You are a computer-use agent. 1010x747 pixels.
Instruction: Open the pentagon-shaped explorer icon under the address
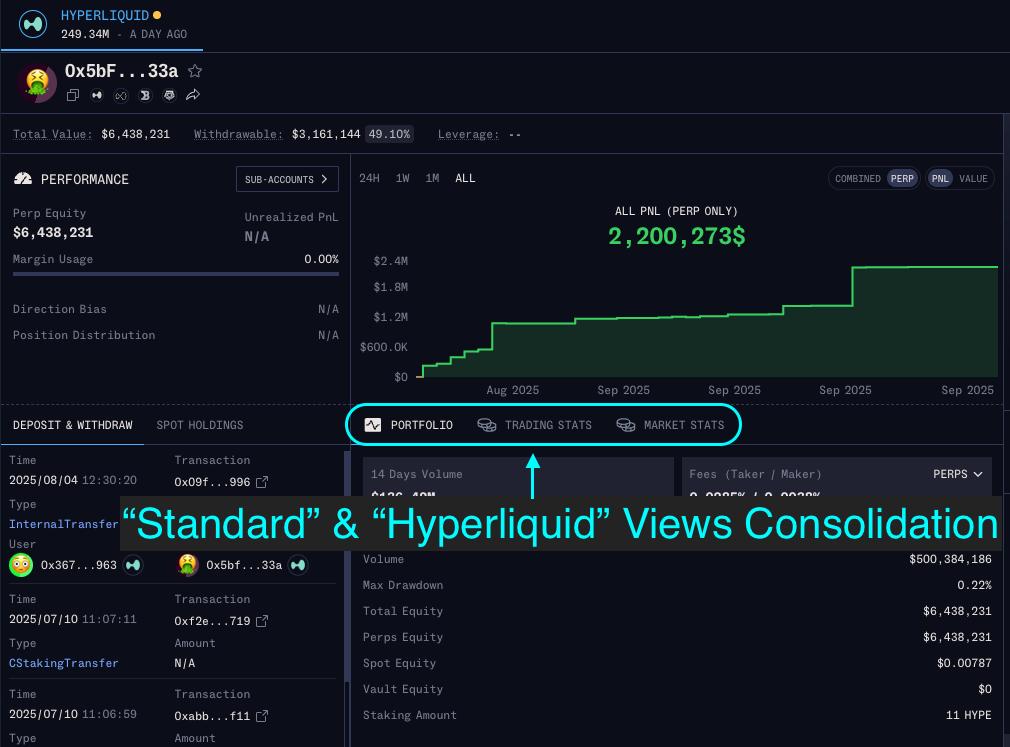[x=169, y=95]
